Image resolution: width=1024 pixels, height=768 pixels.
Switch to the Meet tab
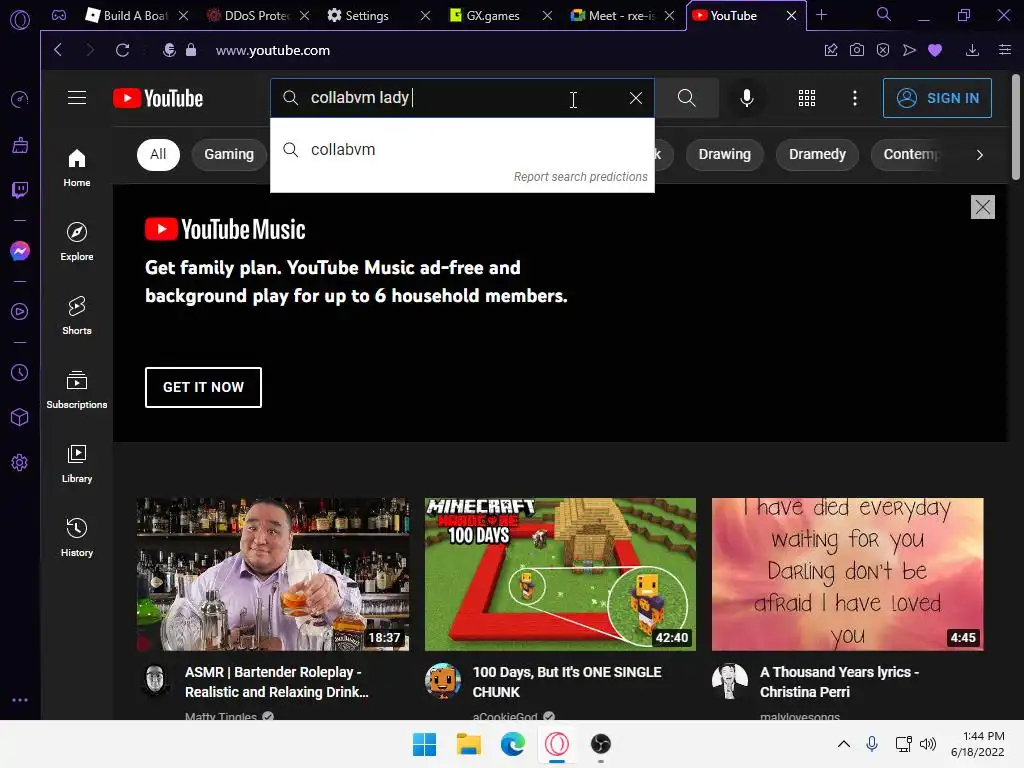622,15
